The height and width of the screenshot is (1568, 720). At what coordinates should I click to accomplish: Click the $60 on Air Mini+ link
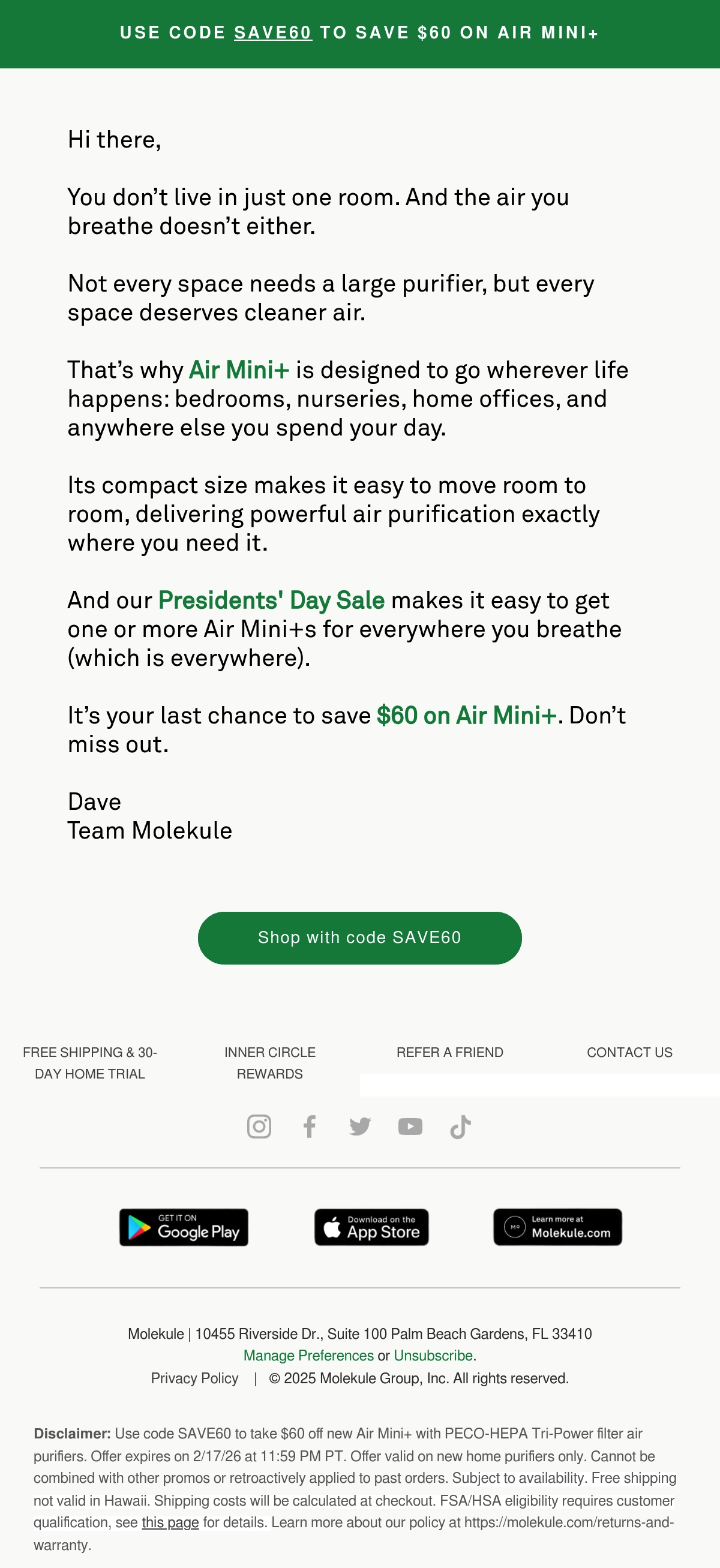tap(467, 716)
